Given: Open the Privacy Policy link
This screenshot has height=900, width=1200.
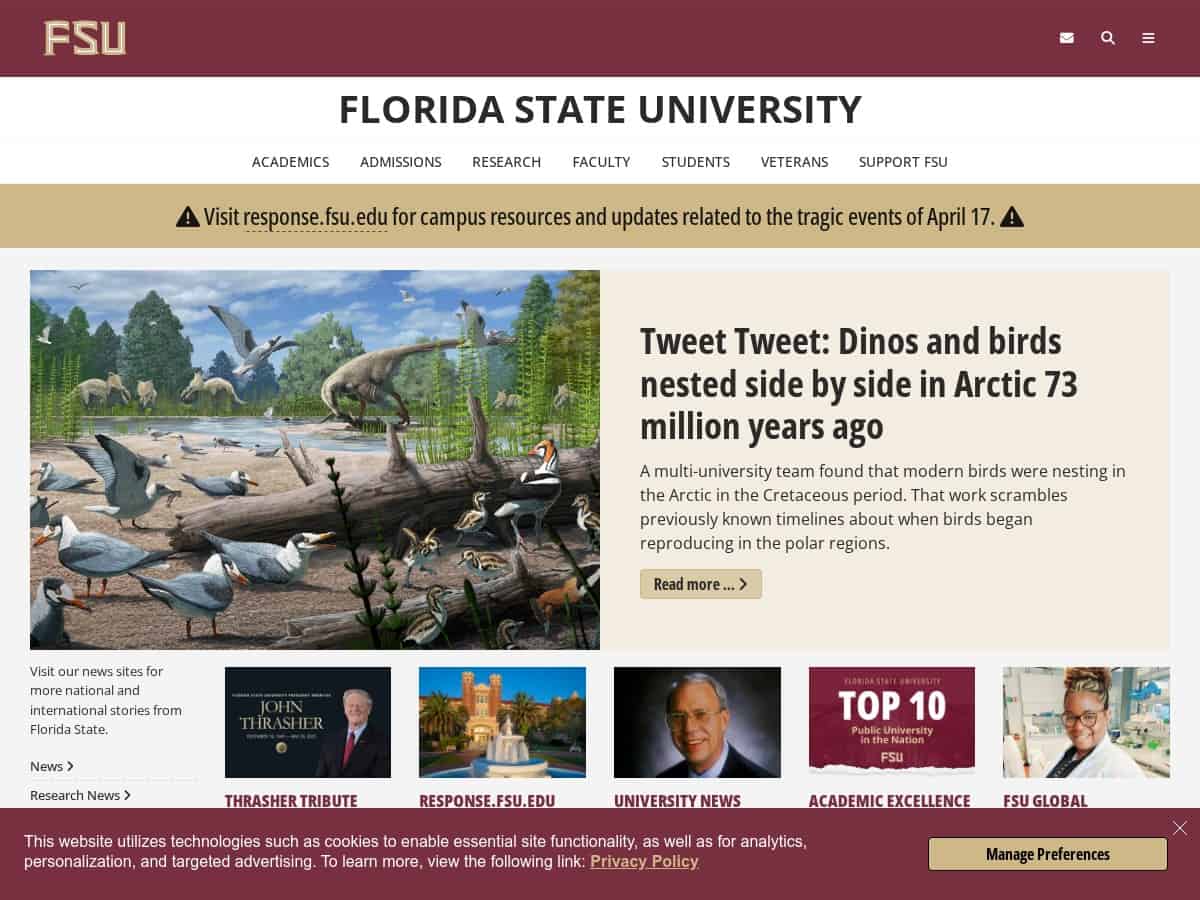Looking at the screenshot, I should 644,861.
